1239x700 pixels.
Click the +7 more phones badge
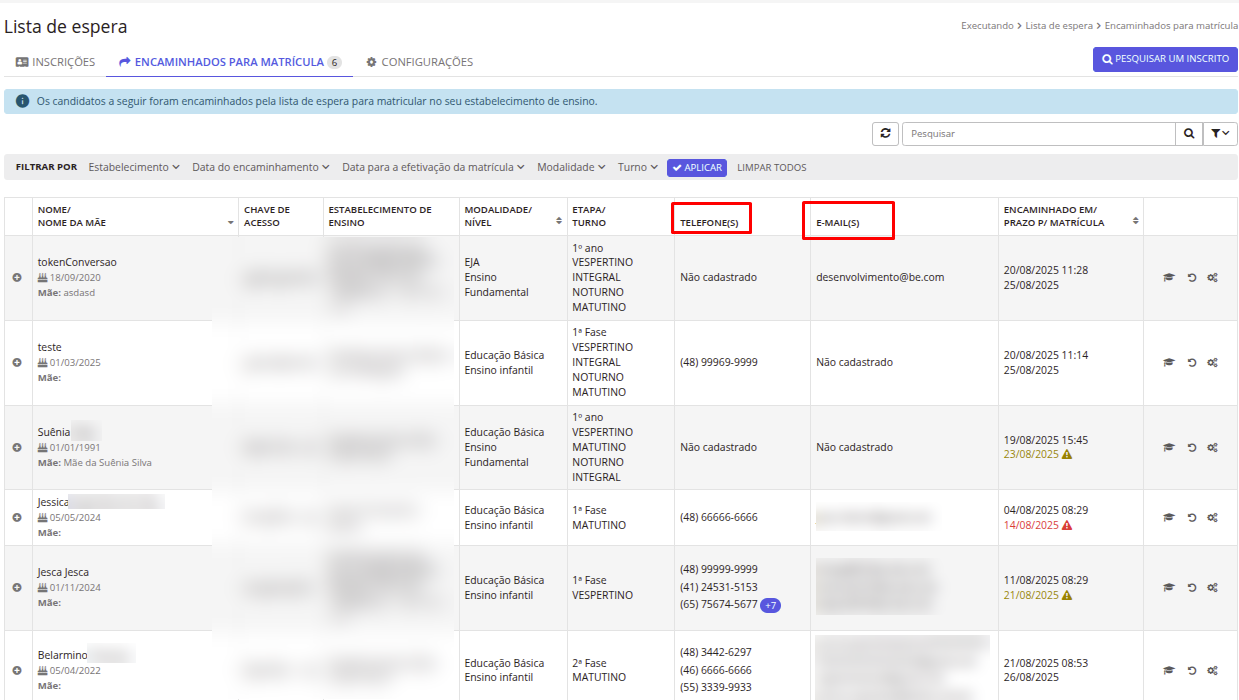coord(771,605)
